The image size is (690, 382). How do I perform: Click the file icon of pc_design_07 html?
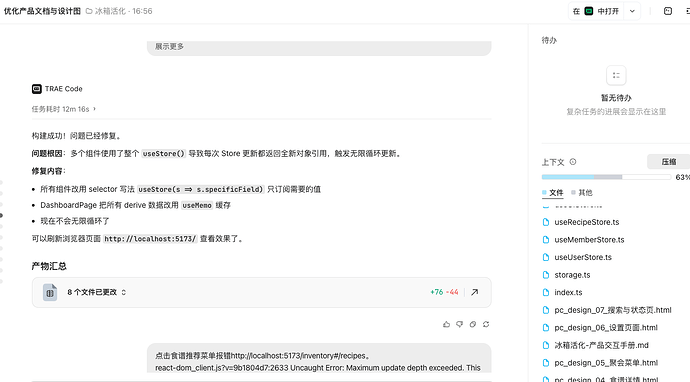click(x=546, y=310)
